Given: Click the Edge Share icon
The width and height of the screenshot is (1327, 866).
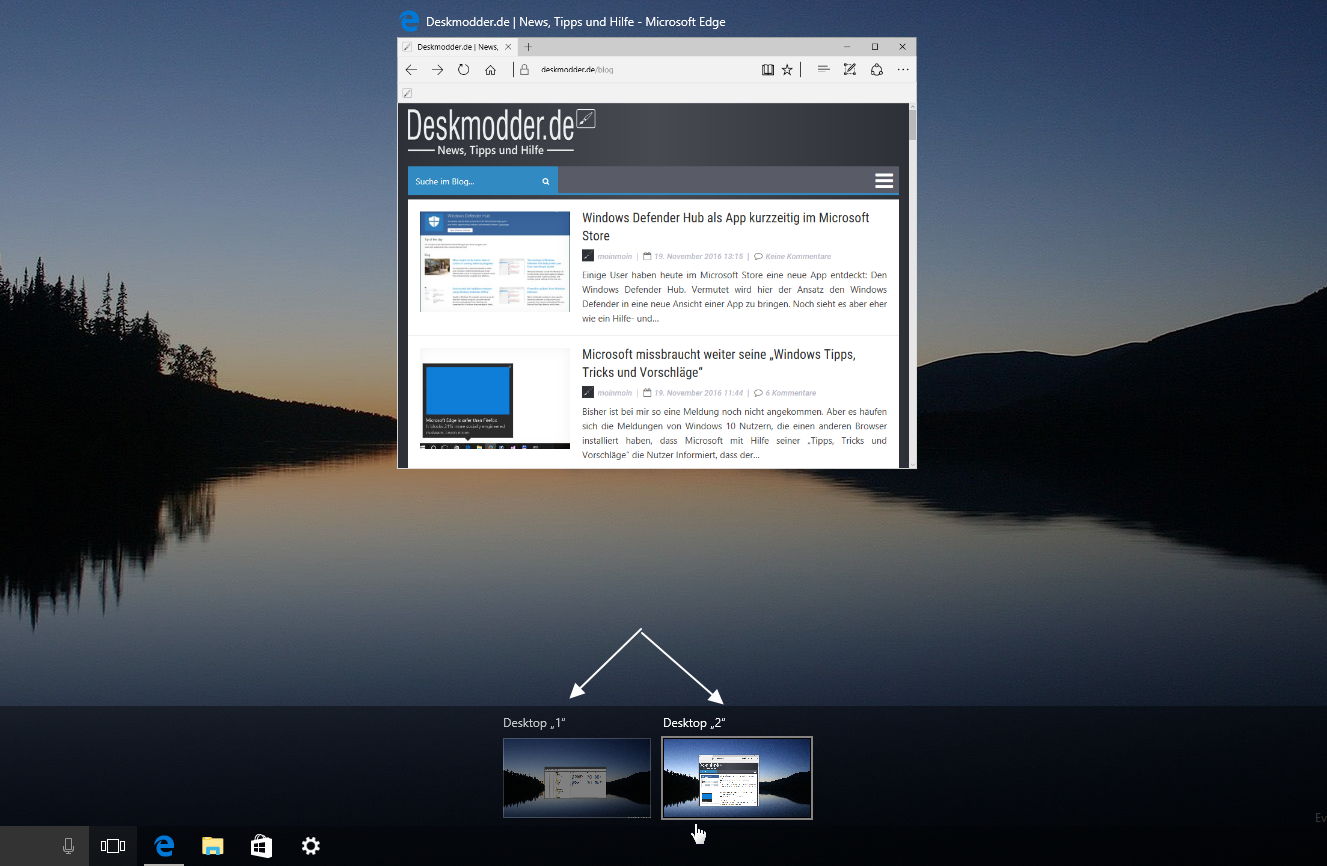Looking at the screenshot, I should click(x=876, y=70).
